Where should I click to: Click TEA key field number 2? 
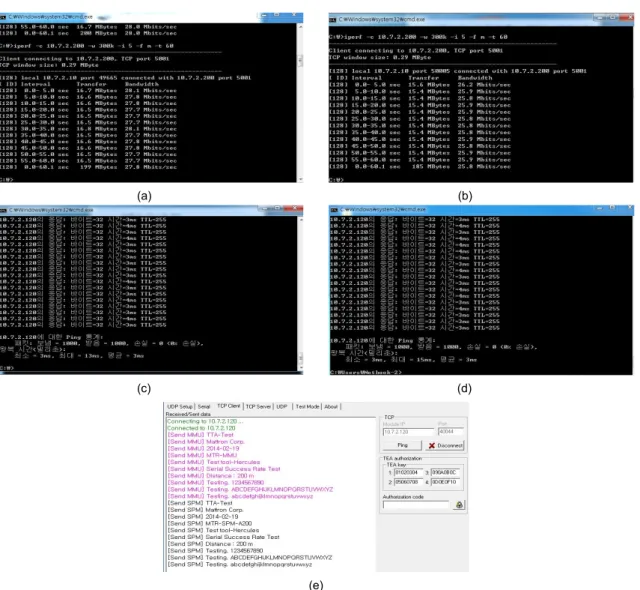pos(408,482)
